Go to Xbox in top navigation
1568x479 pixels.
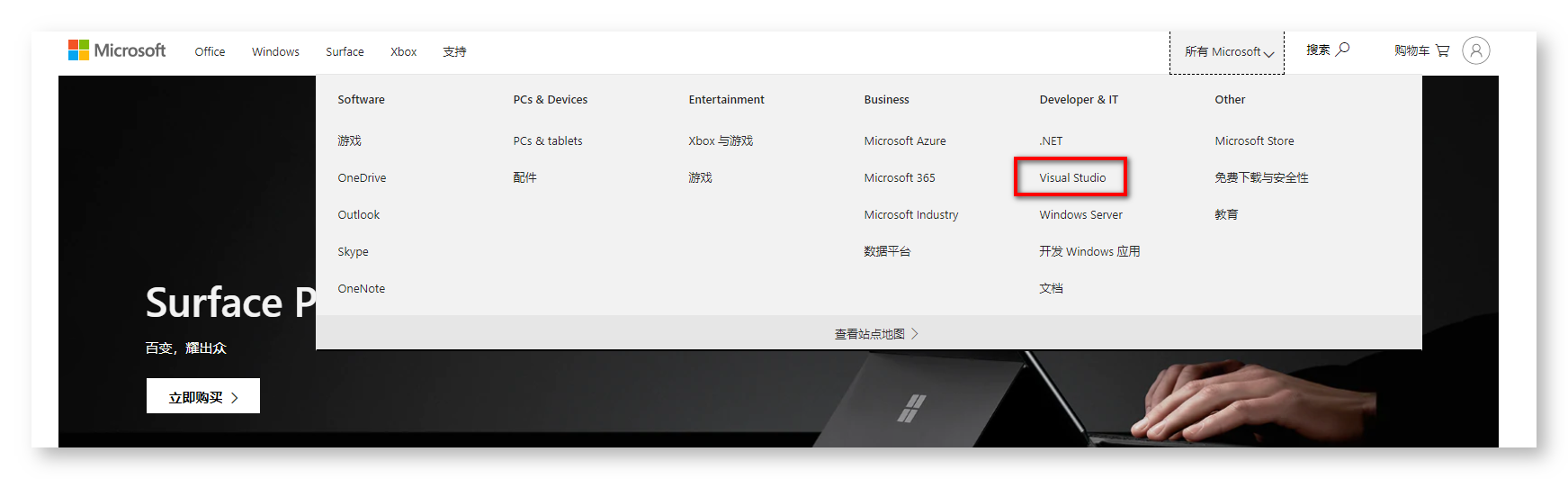(403, 52)
